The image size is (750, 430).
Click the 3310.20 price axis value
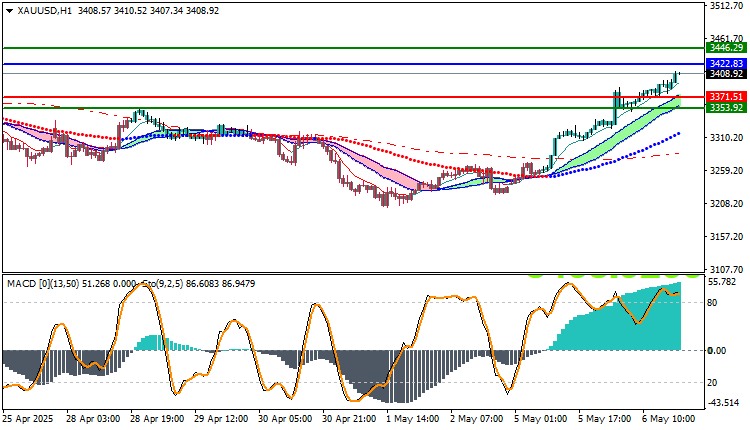[726, 138]
